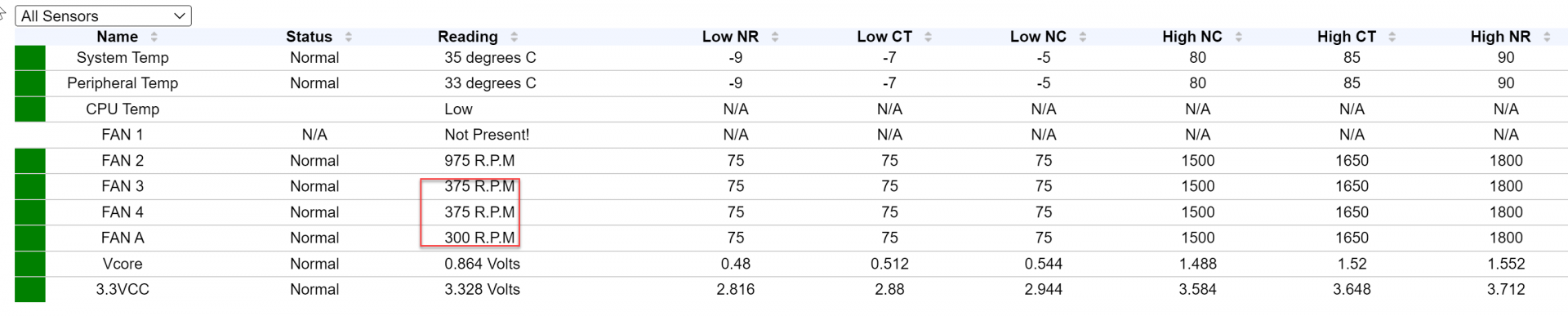Viewport: 1568px width, 316px height.
Task: Click the Low NR sort arrows
Action: click(774, 37)
